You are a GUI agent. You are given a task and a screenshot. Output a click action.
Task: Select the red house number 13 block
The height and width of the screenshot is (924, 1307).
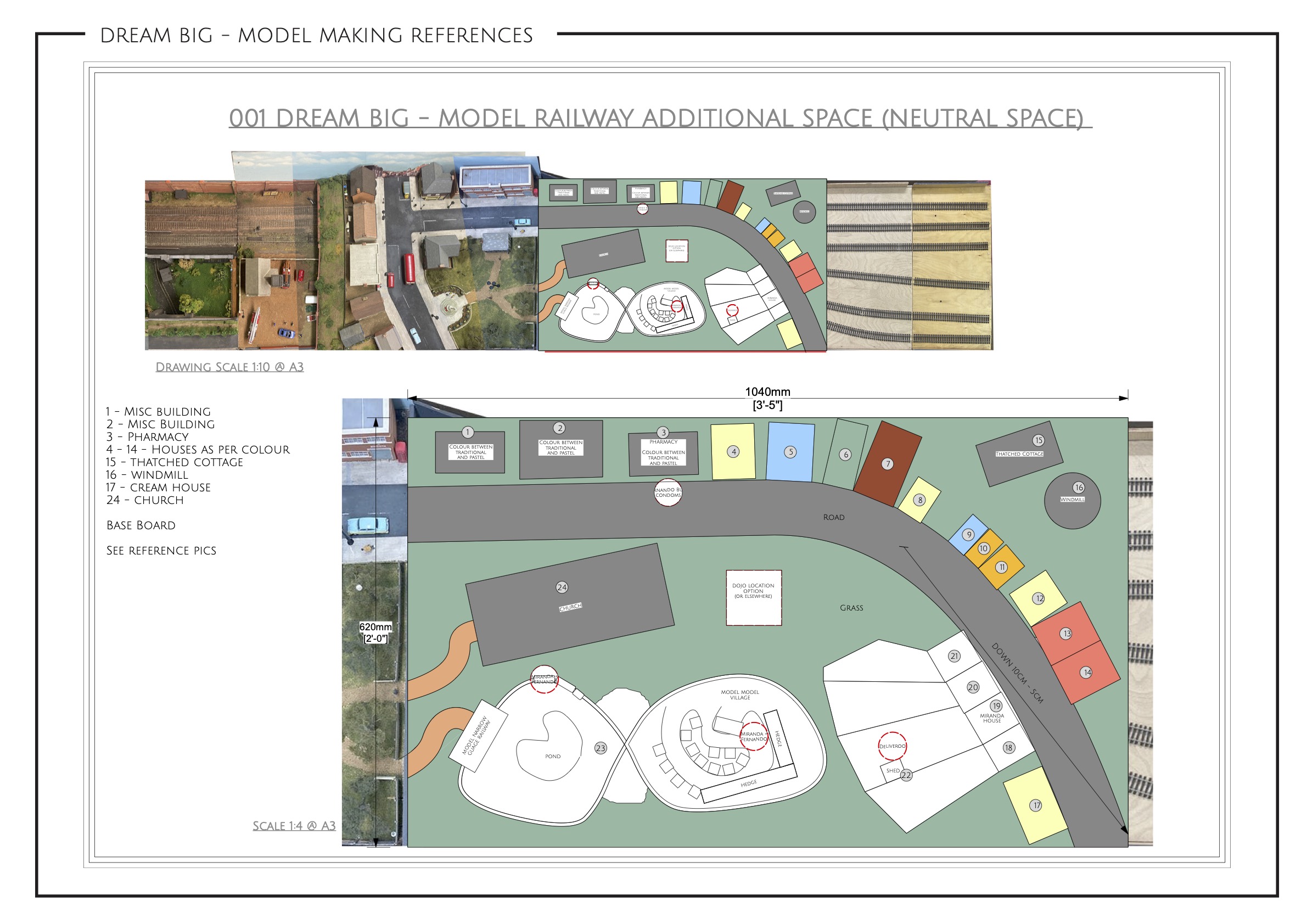tap(1066, 634)
